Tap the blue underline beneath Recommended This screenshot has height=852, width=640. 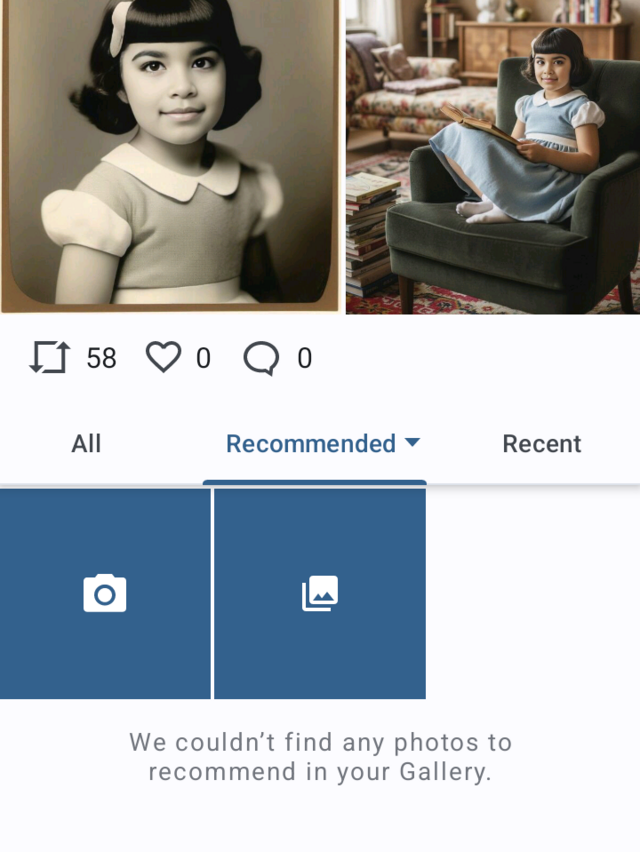(x=315, y=483)
